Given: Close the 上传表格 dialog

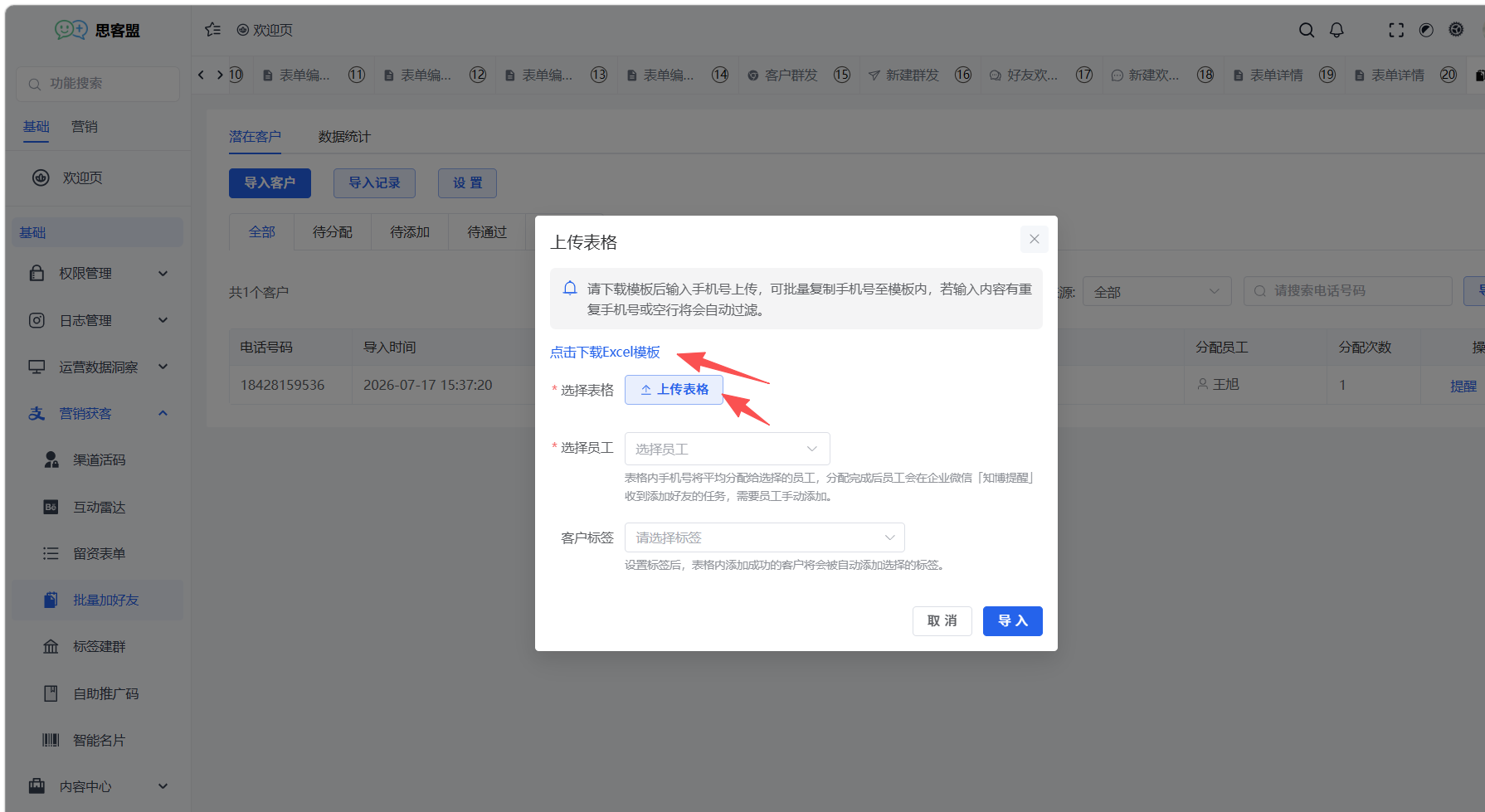Looking at the screenshot, I should 1035,239.
